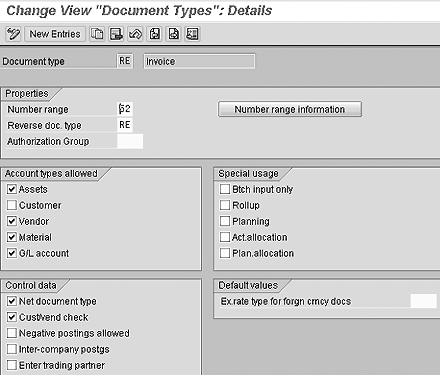
Task: Enable the Plan.allocation checkbox
Action: [225, 253]
